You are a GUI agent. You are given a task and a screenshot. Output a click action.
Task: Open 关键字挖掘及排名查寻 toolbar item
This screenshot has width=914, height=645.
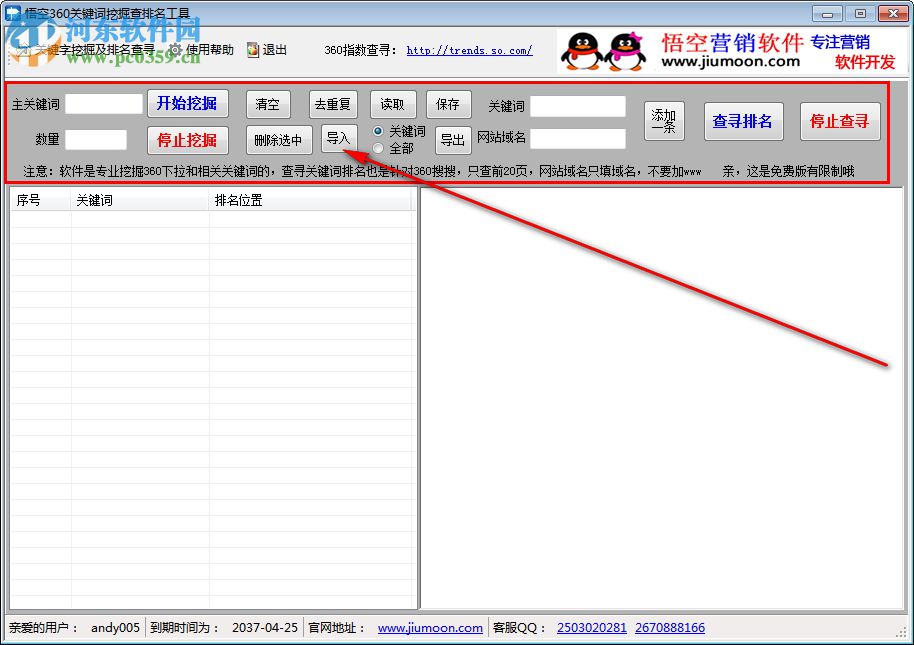pyautogui.click(x=85, y=50)
